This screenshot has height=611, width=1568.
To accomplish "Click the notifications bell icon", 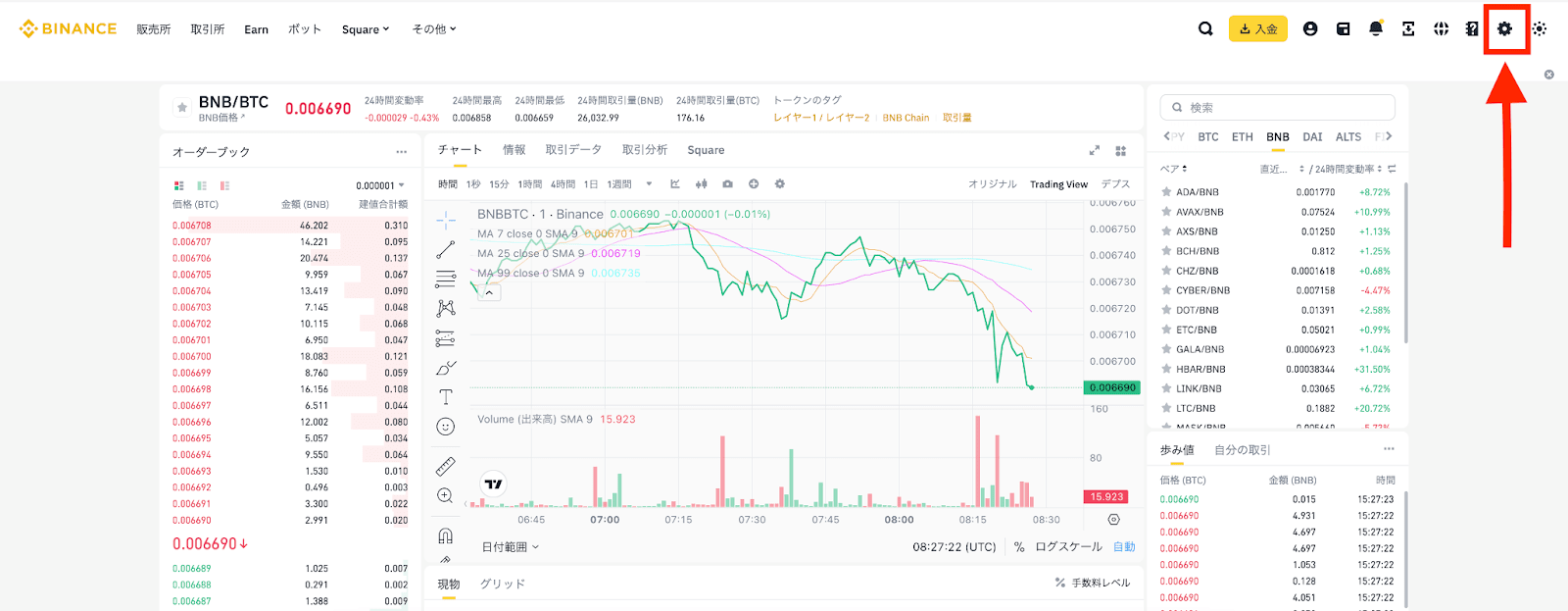I will 1376,29.
